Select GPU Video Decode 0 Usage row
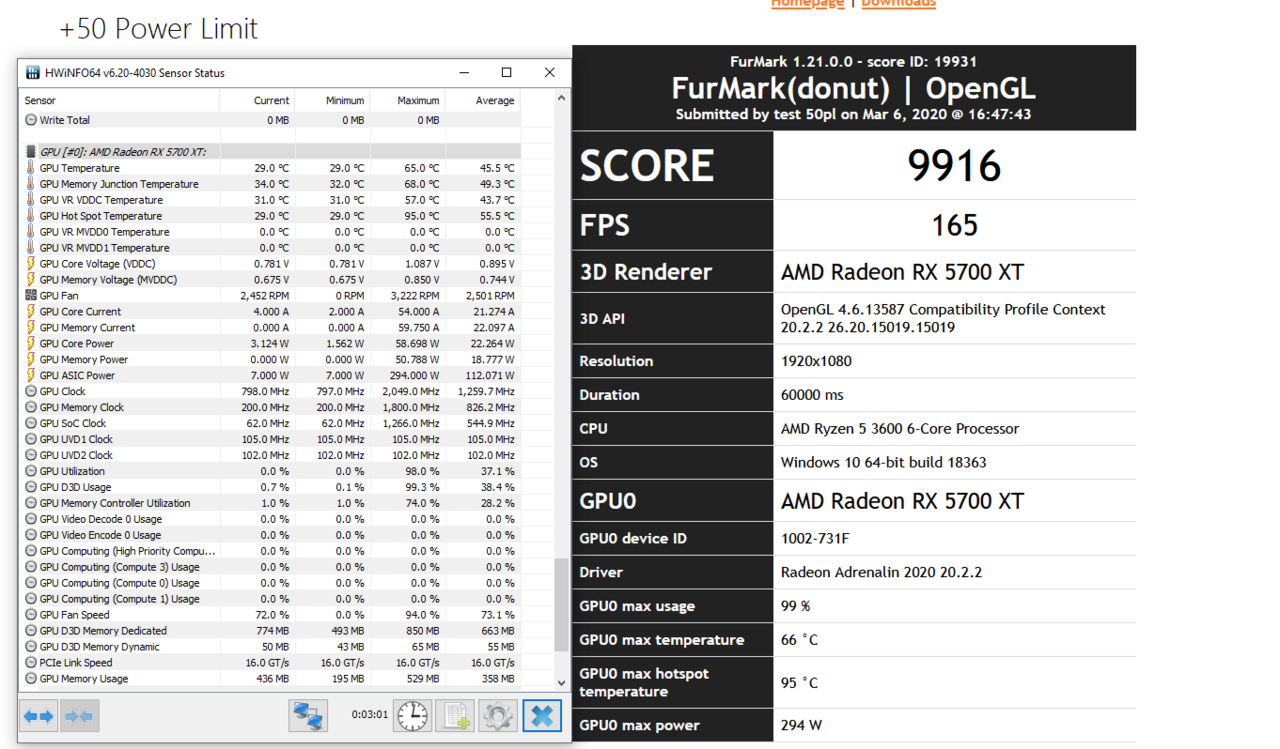This screenshot has width=1280, height=749. pos(270,519)
